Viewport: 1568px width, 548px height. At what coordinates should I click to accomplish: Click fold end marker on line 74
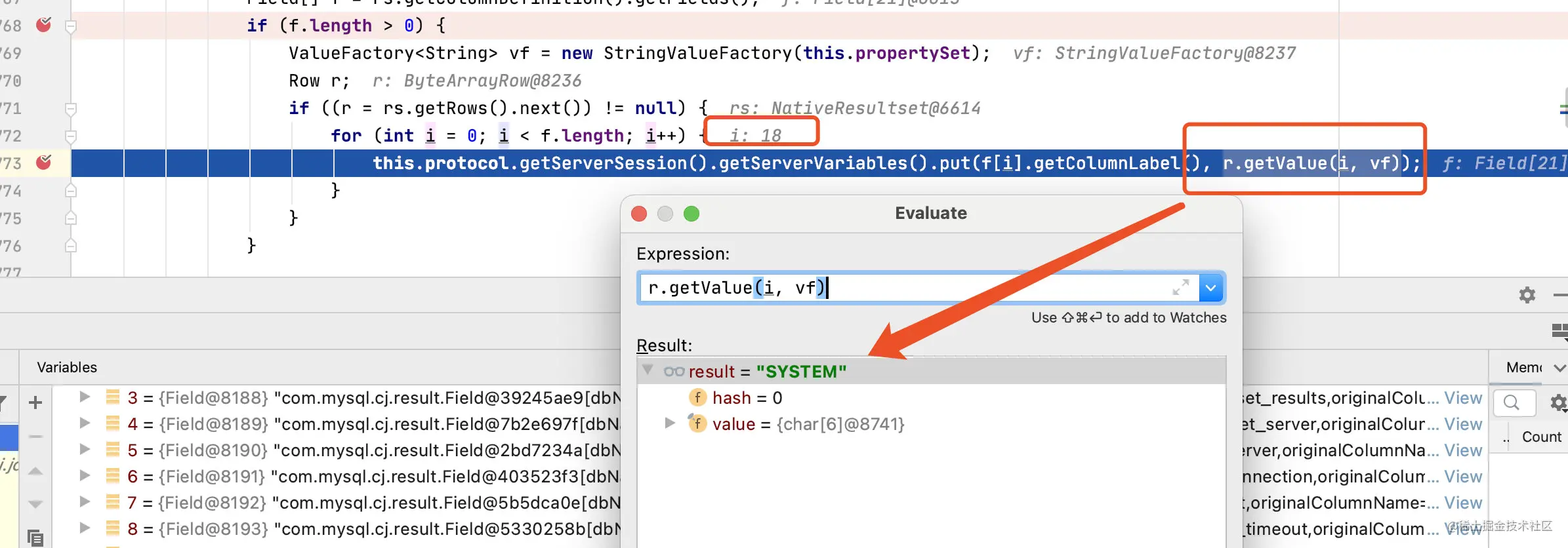71,191
